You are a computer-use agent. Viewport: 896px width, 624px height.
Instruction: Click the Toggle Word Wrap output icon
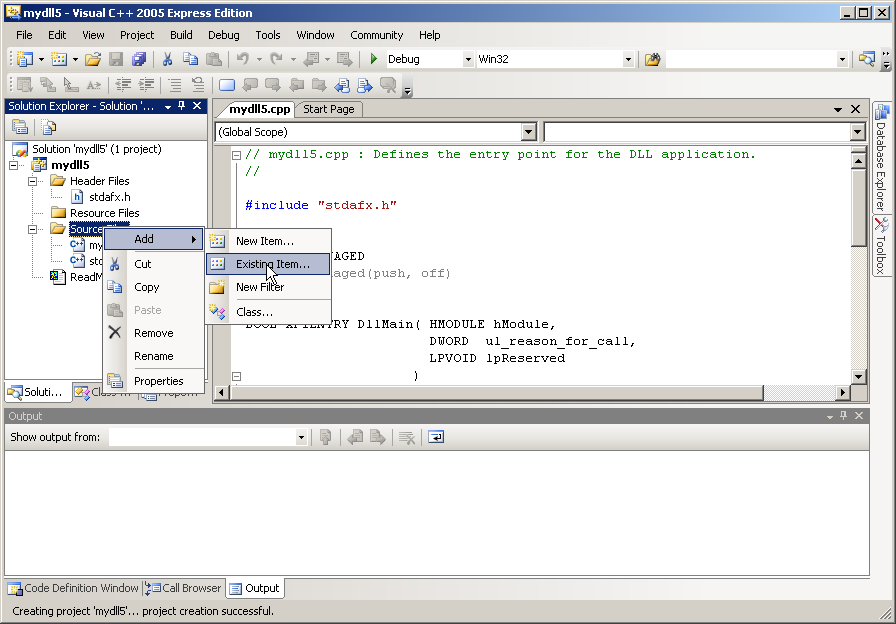coord(436,437)
